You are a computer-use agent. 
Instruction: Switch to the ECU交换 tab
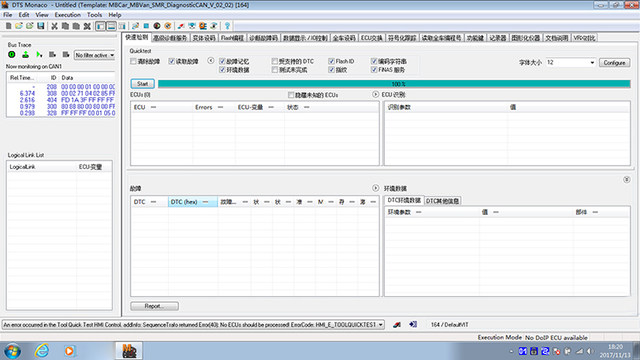click(x=371, y=38)
